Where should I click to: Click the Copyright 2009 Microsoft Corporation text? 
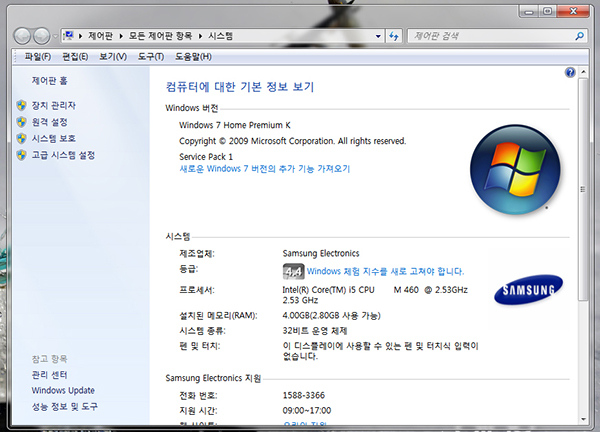coord(292,141)
